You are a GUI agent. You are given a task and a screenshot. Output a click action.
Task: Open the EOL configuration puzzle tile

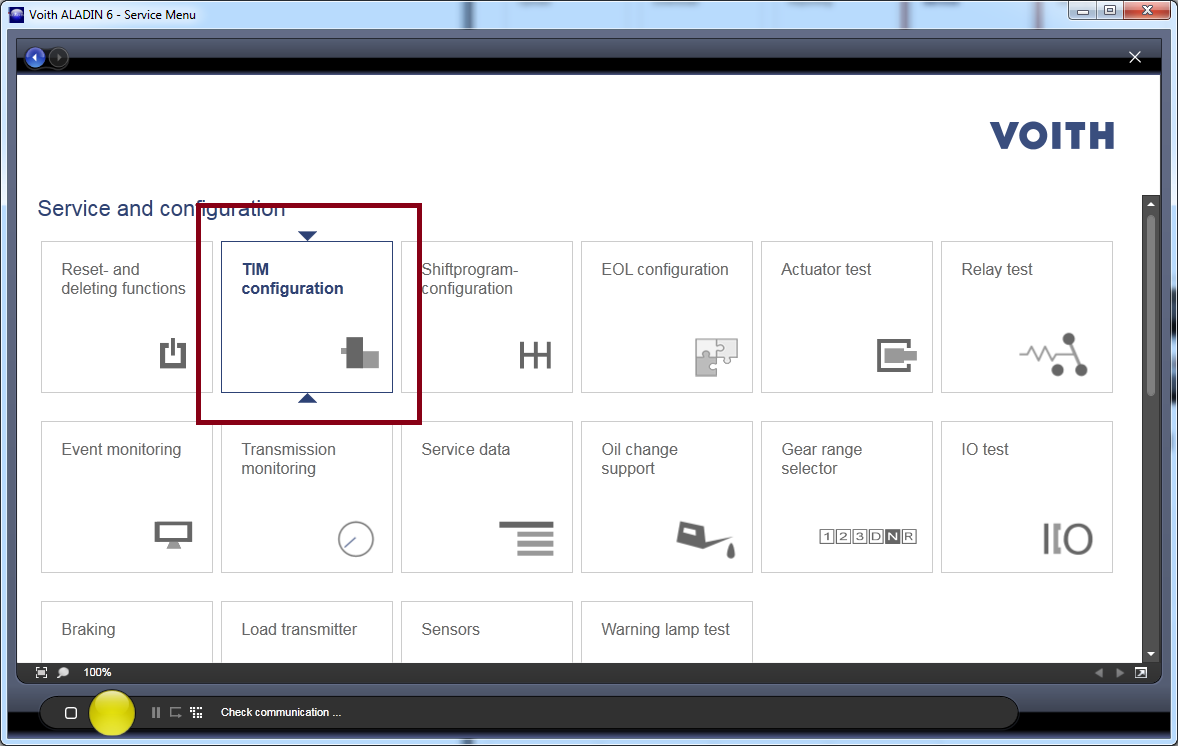[666, 316]
